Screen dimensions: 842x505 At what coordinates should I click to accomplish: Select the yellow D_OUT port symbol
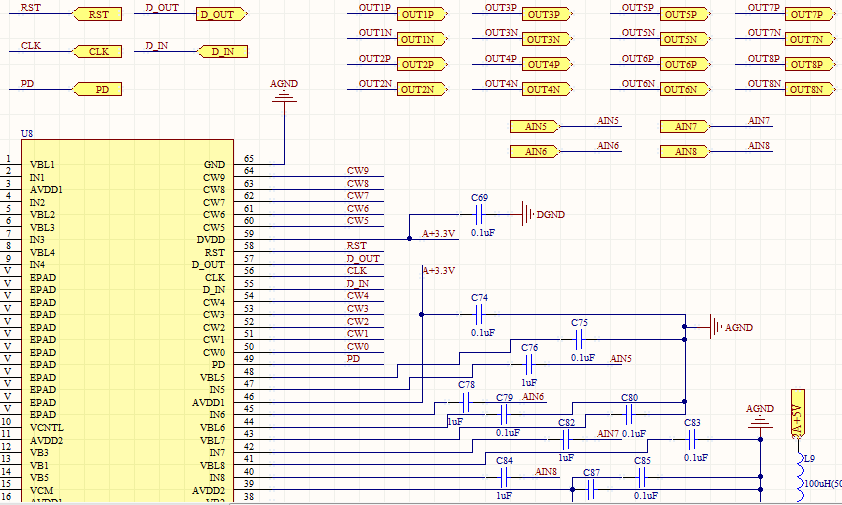(x=222, y=15)
